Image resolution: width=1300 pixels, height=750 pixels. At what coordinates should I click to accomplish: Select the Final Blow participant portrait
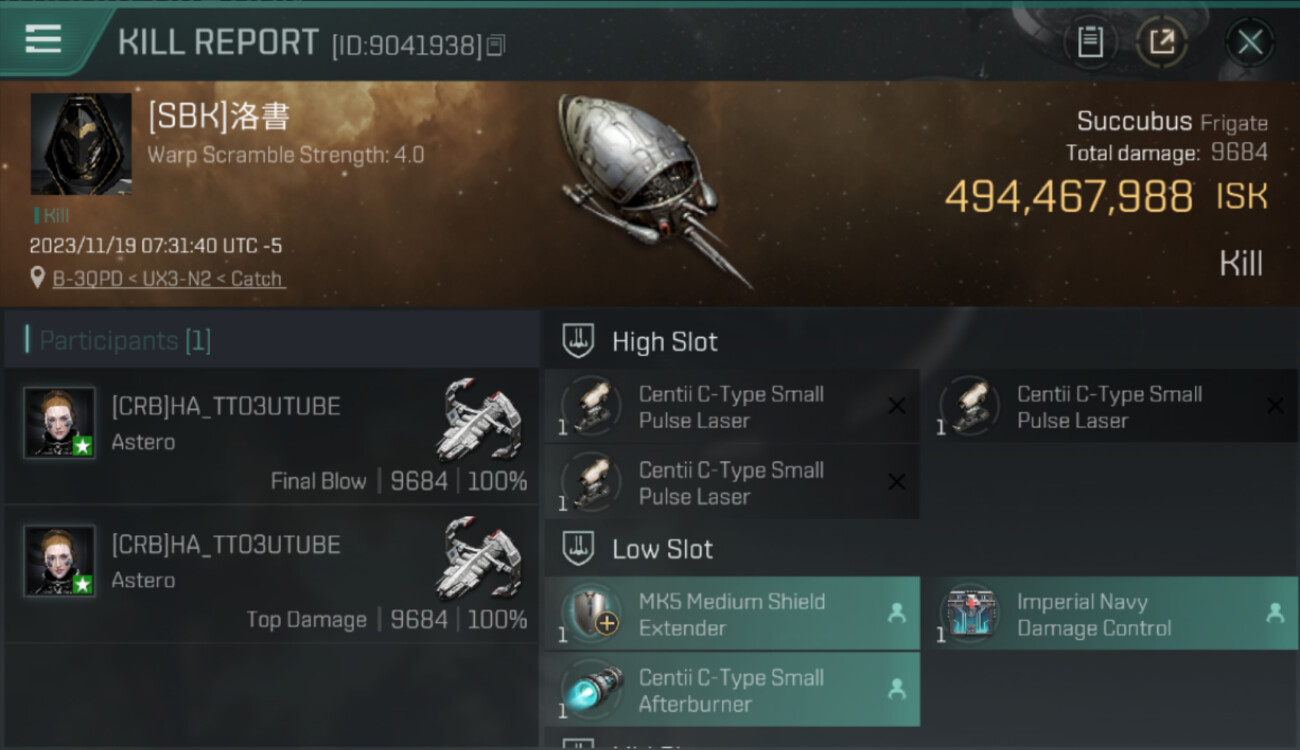(x=60, y=422)
